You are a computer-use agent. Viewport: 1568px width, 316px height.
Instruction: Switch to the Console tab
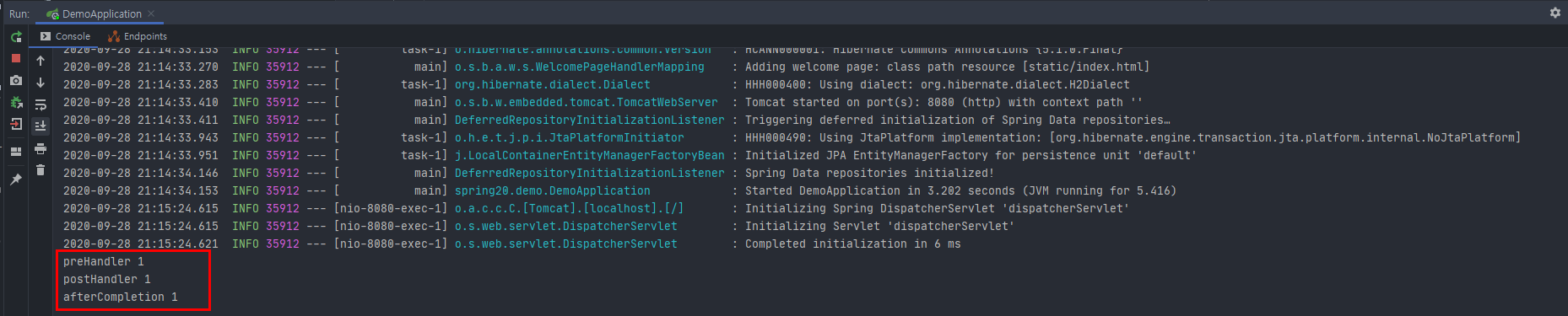click(65, 36)
